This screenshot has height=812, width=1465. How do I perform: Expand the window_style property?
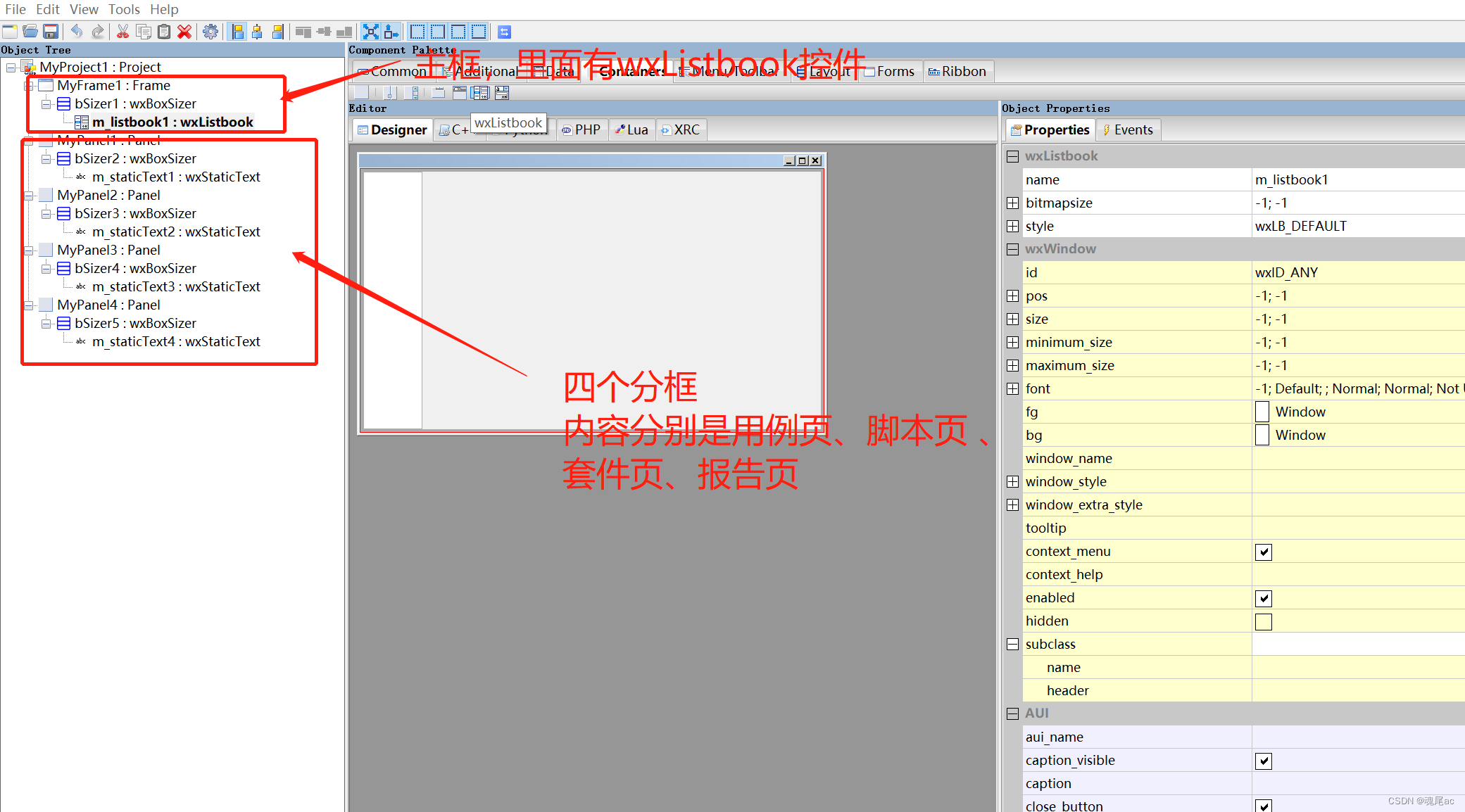tap(1012, 482)
